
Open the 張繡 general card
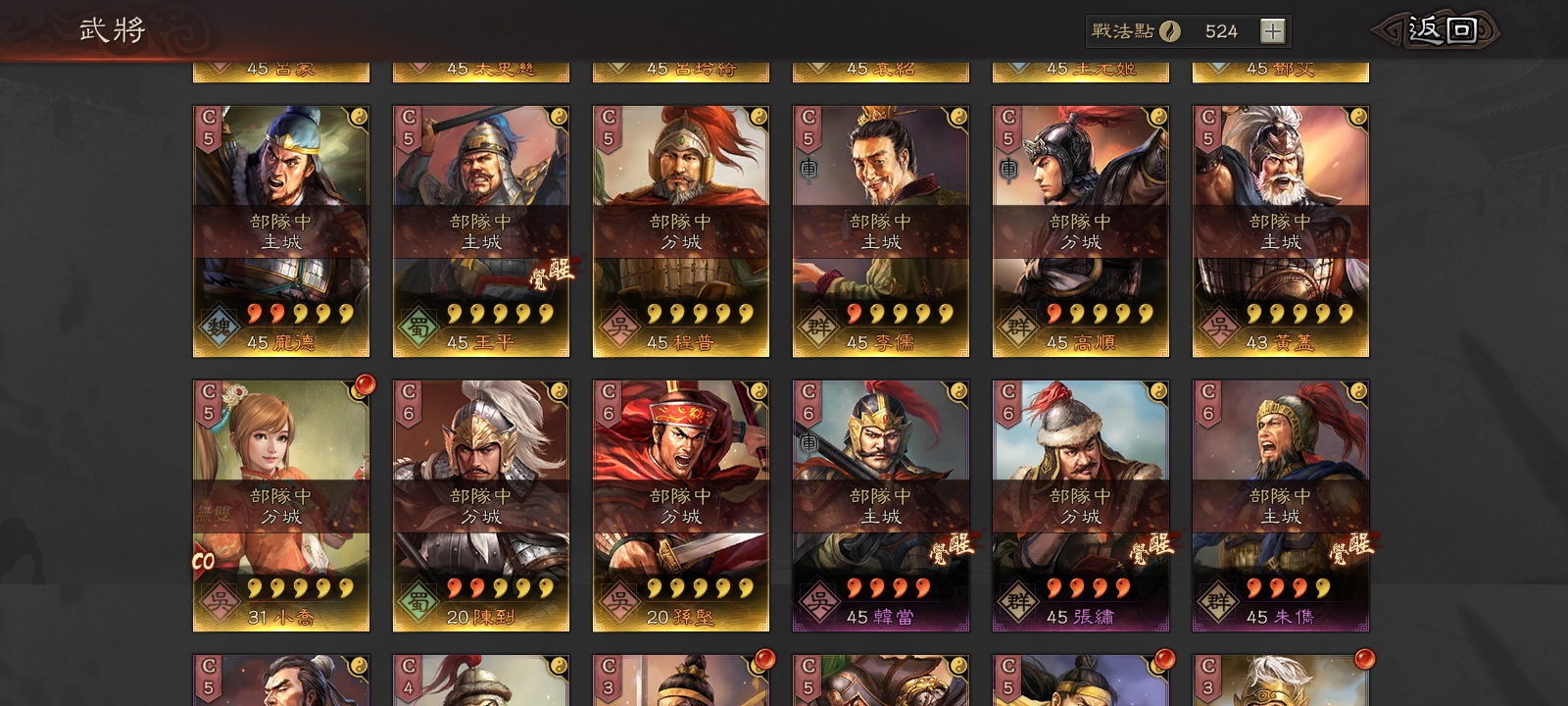pos(1081,506)
